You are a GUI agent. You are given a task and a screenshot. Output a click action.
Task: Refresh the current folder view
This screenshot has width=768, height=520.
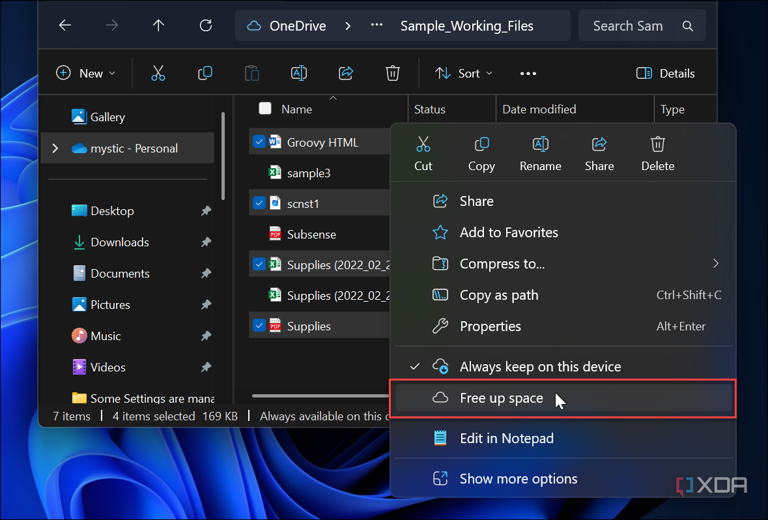point(206,26)
